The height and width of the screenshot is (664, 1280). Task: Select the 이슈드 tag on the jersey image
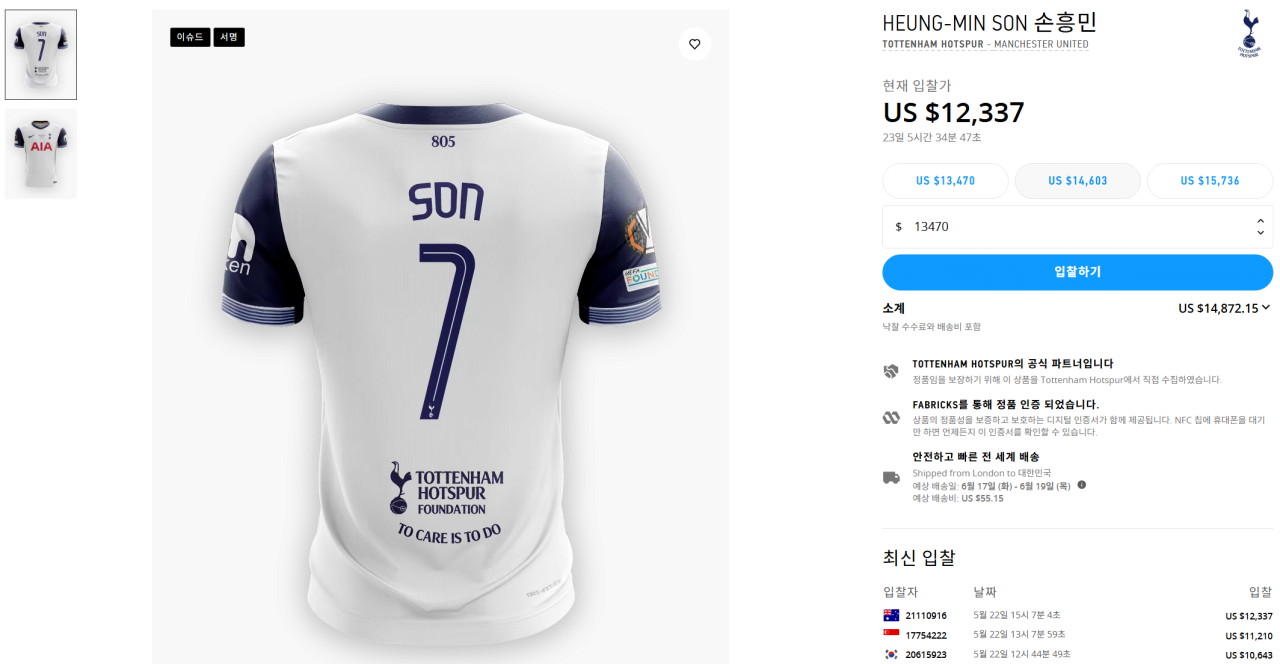coord(190,37)
